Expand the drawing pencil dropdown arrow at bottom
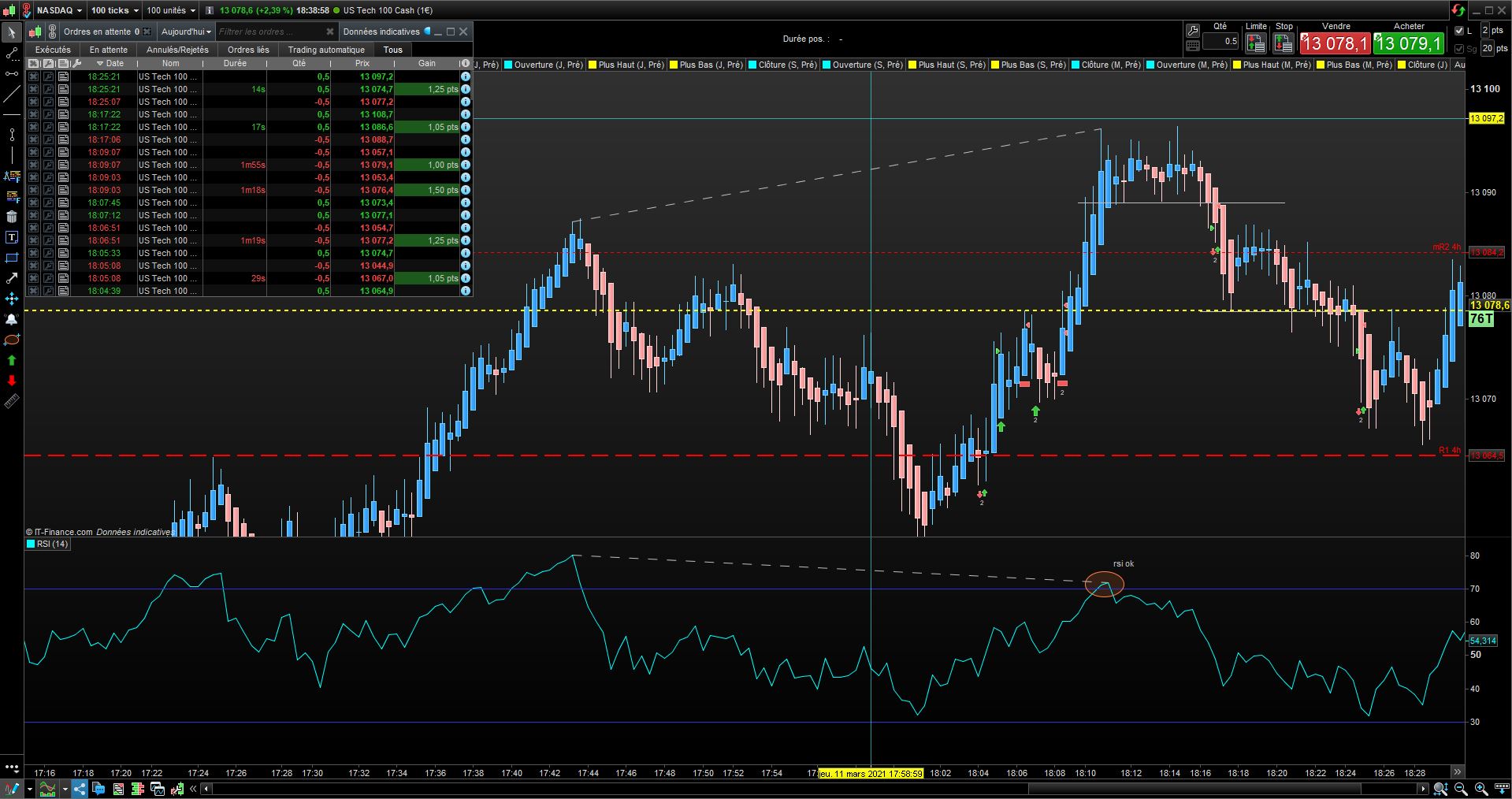The height and width of the screenshot is (799, 1512). [30, 789]
